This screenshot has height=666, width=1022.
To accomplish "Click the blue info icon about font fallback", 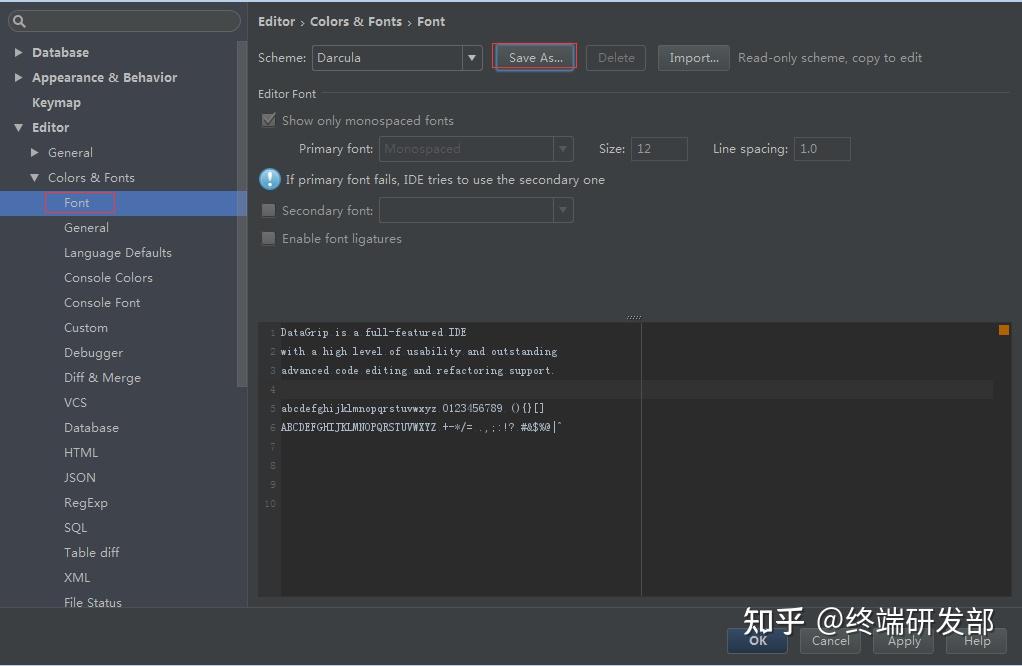I will tap(268, 180).
